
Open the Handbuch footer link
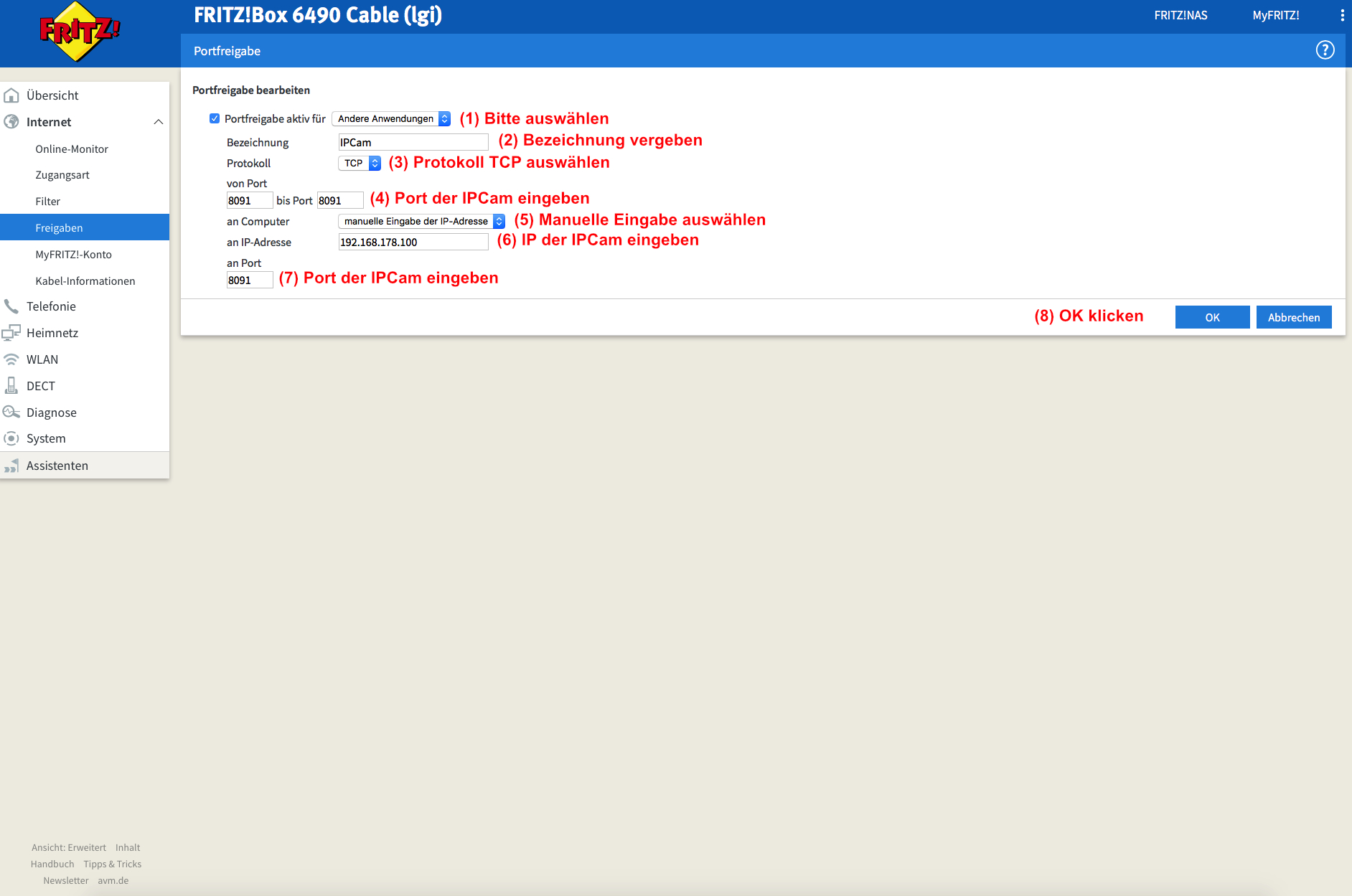coord(52,864)
